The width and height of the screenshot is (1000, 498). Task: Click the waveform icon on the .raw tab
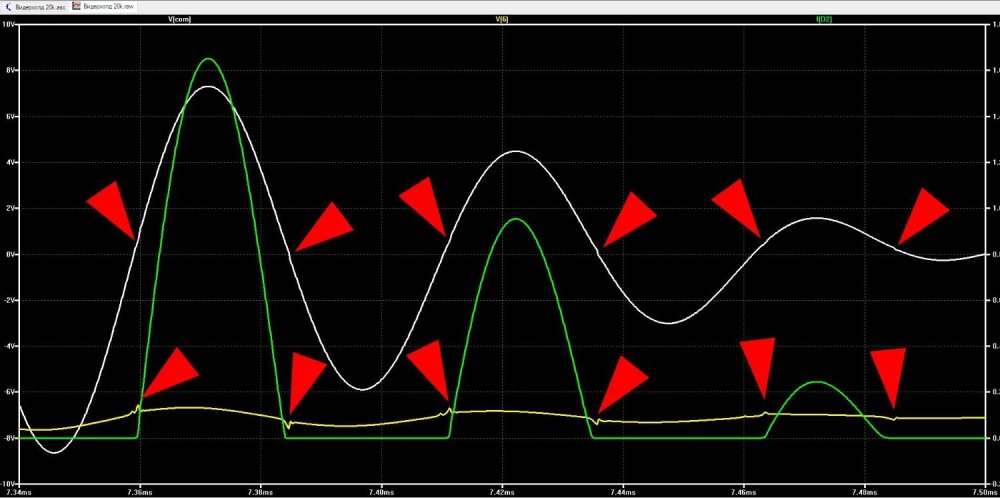click(x=76, y=5)
